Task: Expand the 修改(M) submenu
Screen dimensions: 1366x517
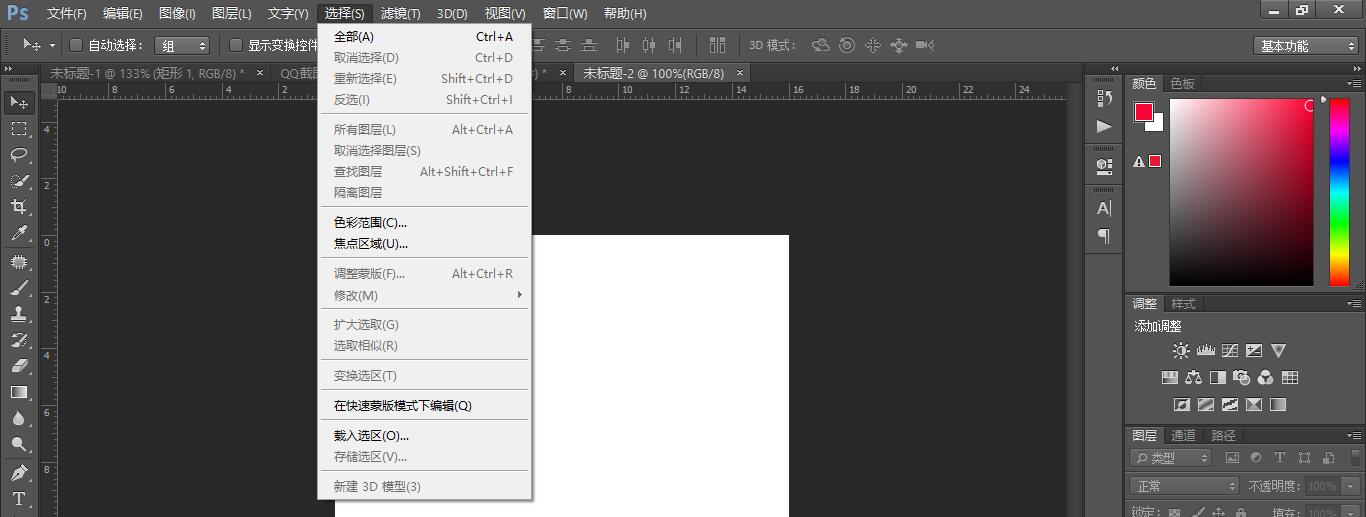Action: pos(424,295)
